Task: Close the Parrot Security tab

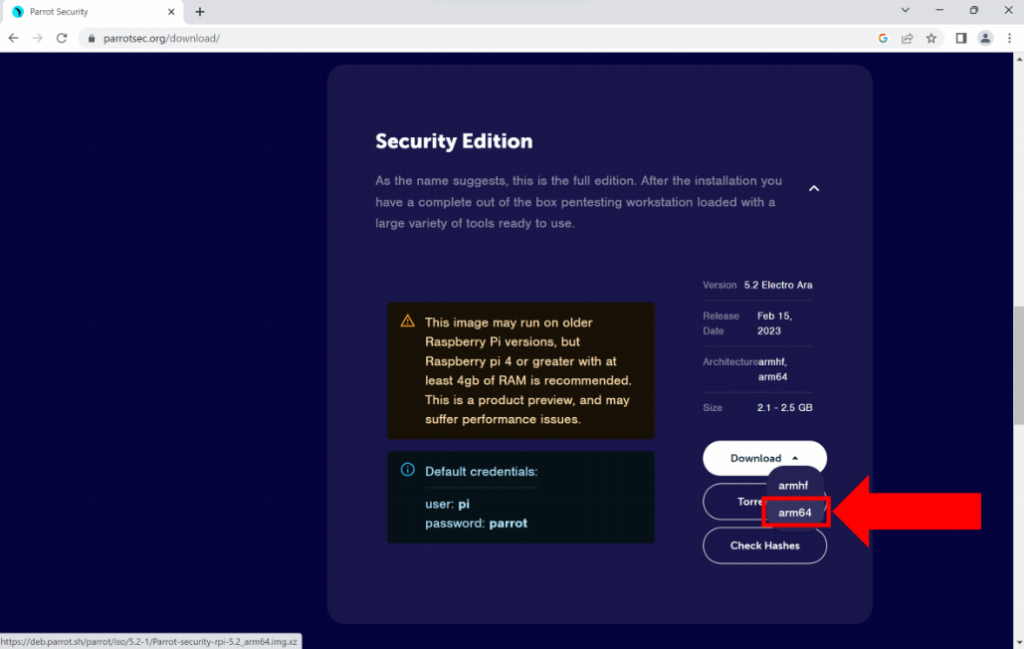Action: [x=171, y=12]
